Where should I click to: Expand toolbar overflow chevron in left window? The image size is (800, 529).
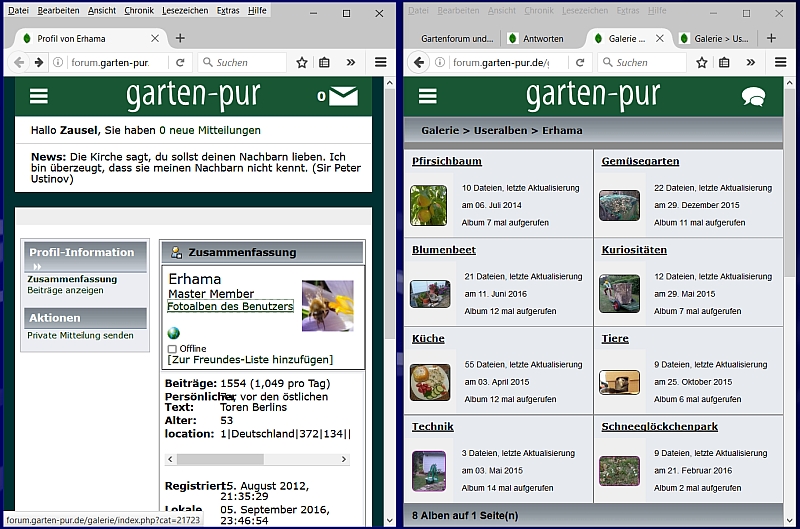(x=350, y=62)
